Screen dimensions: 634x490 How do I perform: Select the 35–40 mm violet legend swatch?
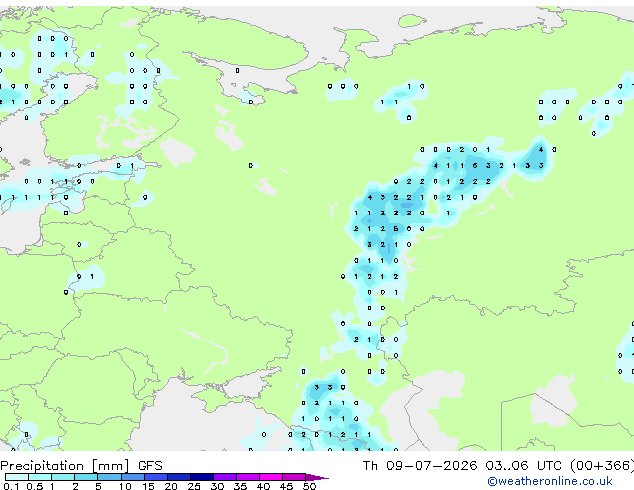click(x=248, y=477)
